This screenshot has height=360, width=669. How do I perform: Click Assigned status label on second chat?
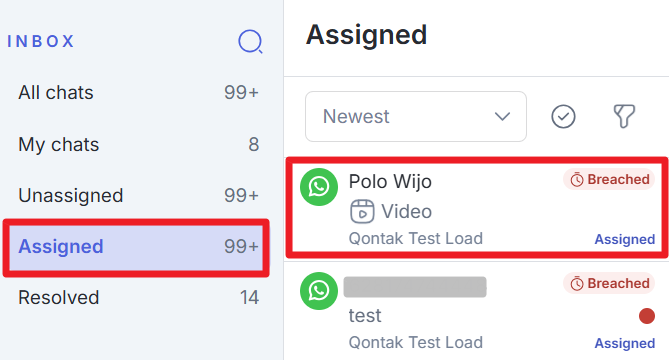coord(625,343)
